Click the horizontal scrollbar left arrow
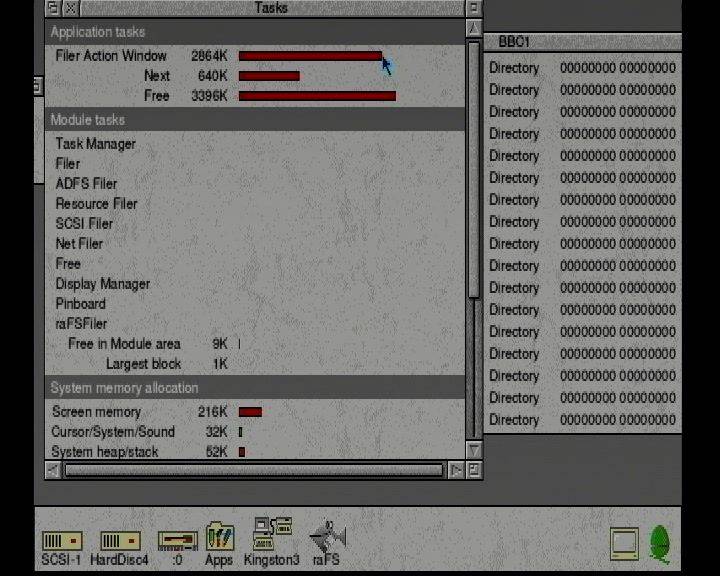Image resolution: width=720 pixels, height=576 pixels. 53,470
